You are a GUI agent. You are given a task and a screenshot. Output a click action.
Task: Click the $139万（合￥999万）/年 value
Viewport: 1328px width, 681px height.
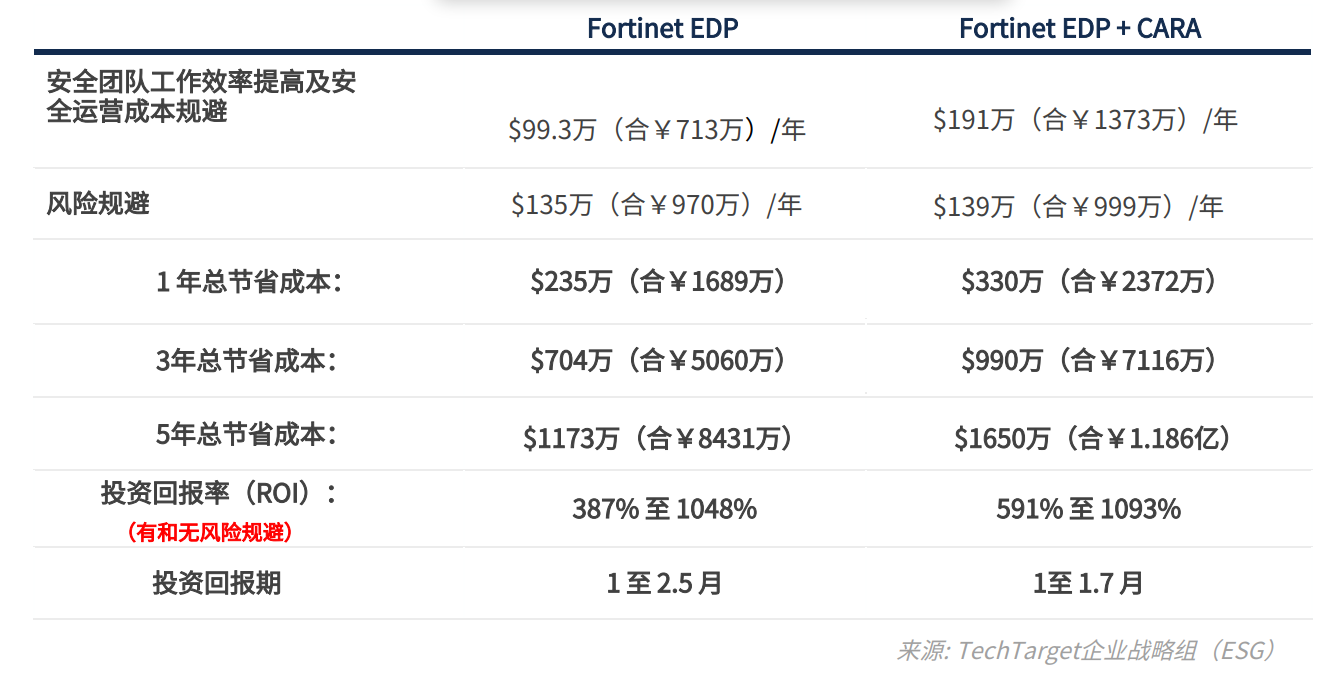point(1078,207)
